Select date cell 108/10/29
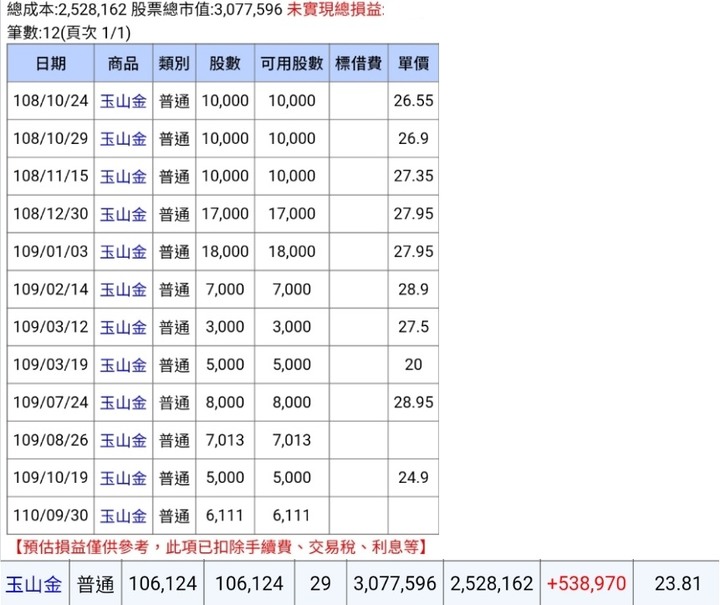 (x=51, y=138)
